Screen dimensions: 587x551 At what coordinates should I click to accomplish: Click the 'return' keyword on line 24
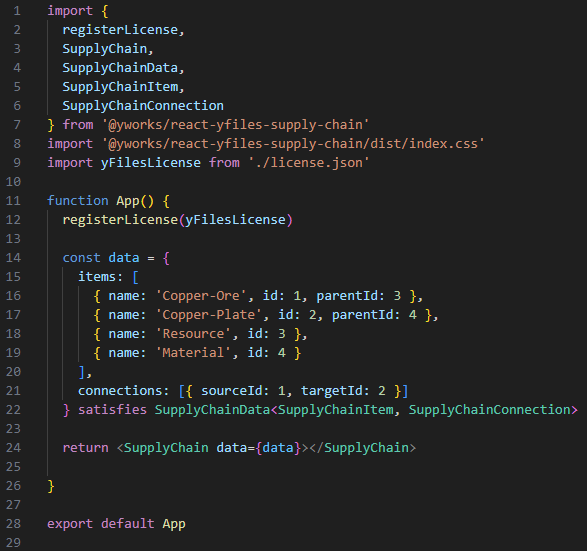(x=85, y=448)
